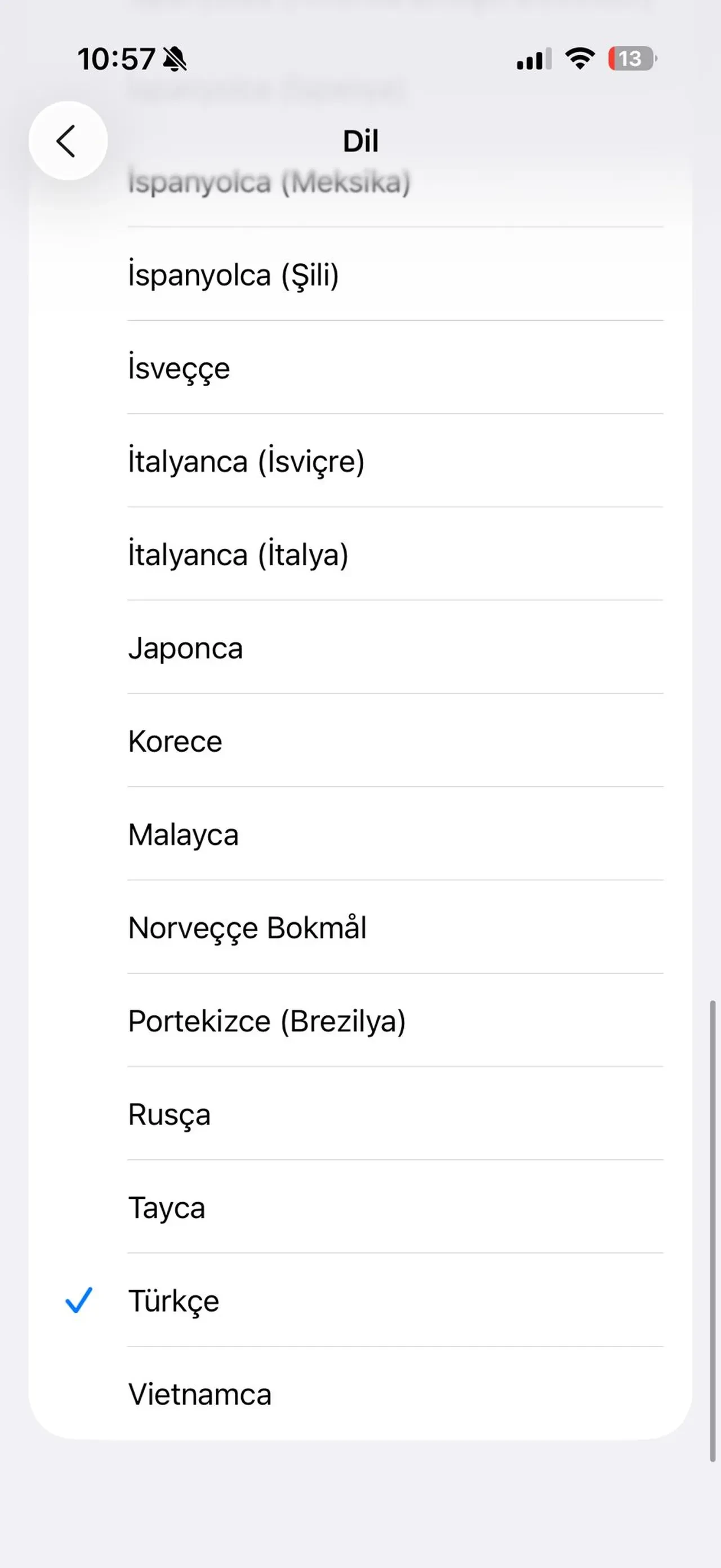
Task: Tap the back chevron button
Action: [x=68, y=141]
